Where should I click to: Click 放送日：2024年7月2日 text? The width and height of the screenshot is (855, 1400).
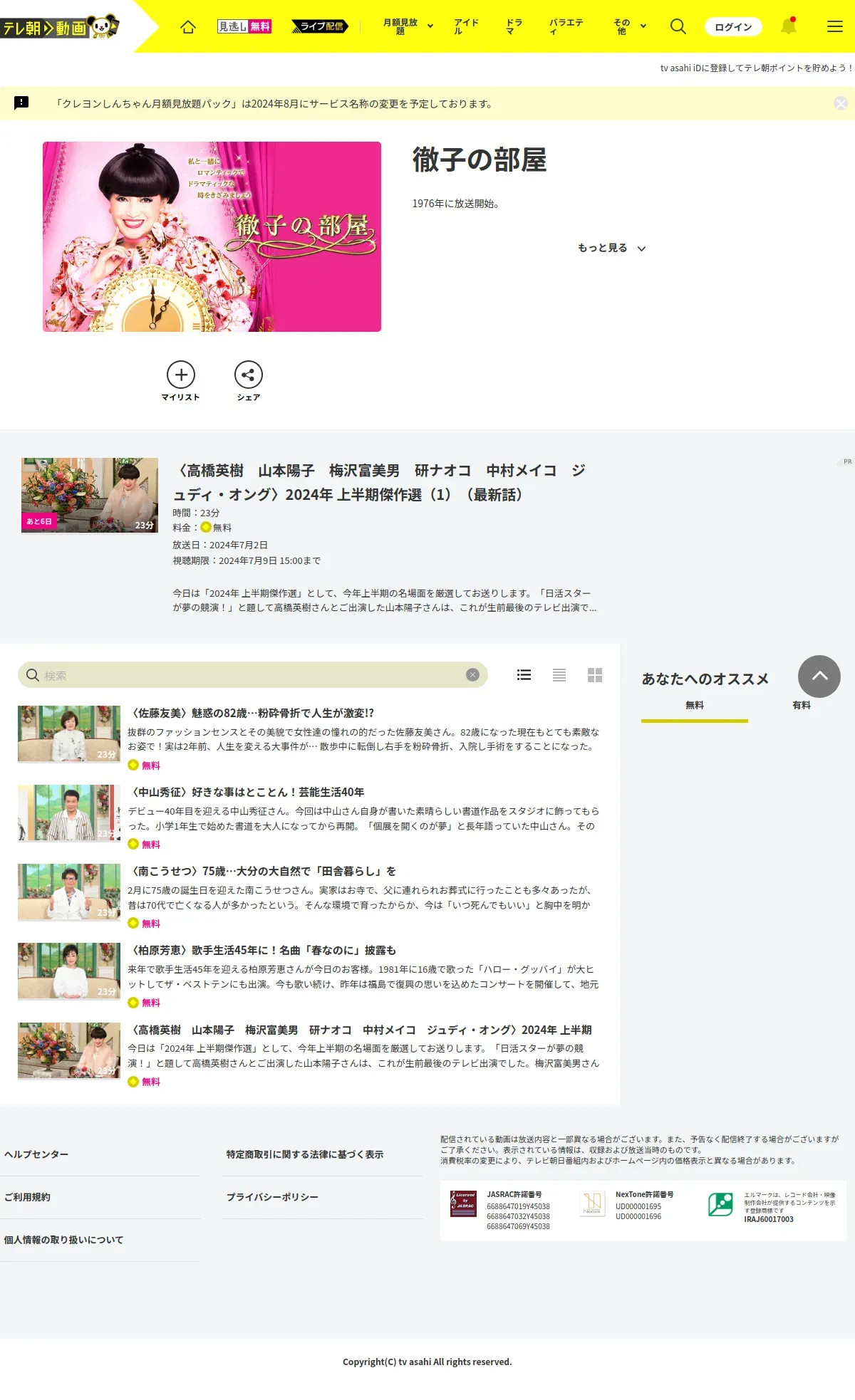point(220,545)
